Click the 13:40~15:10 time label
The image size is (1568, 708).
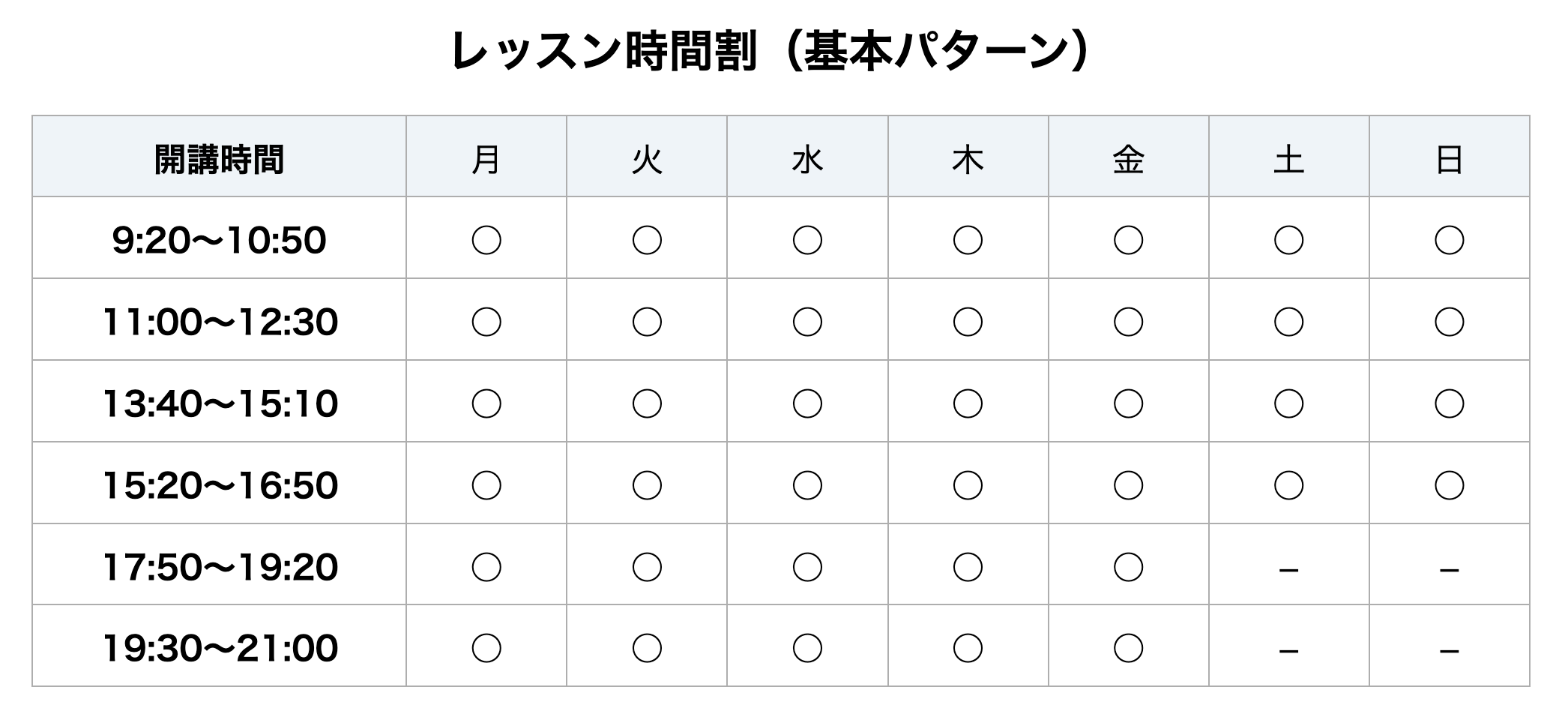click(x=219, y=404)
